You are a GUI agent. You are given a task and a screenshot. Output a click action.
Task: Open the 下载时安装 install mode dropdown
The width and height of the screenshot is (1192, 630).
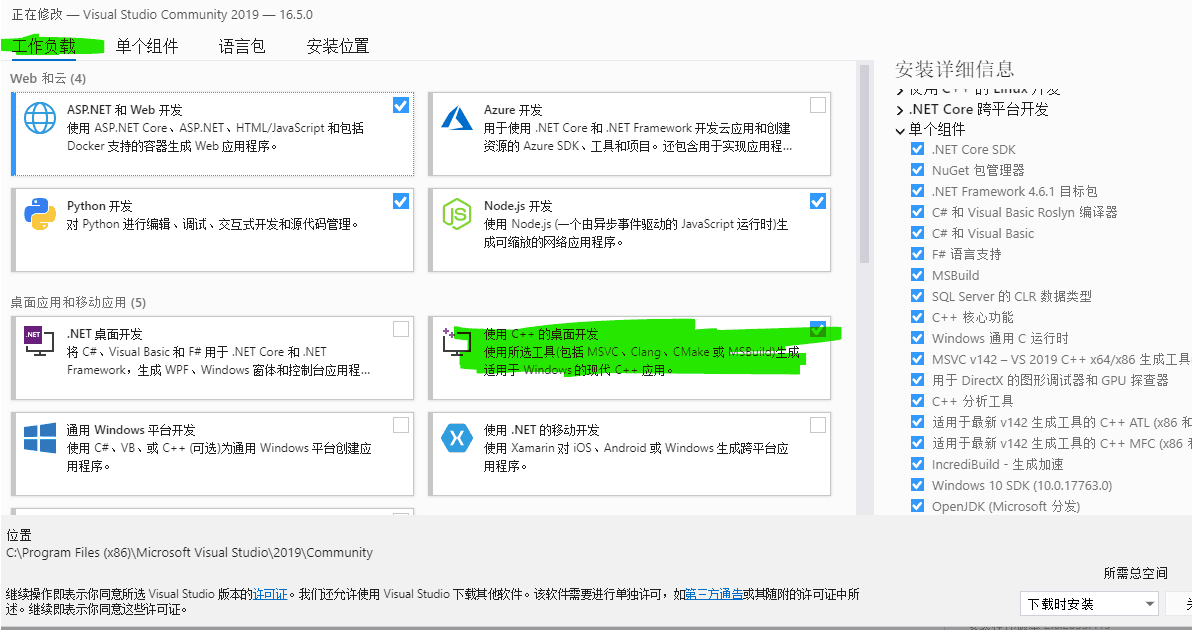(1089, 604)
